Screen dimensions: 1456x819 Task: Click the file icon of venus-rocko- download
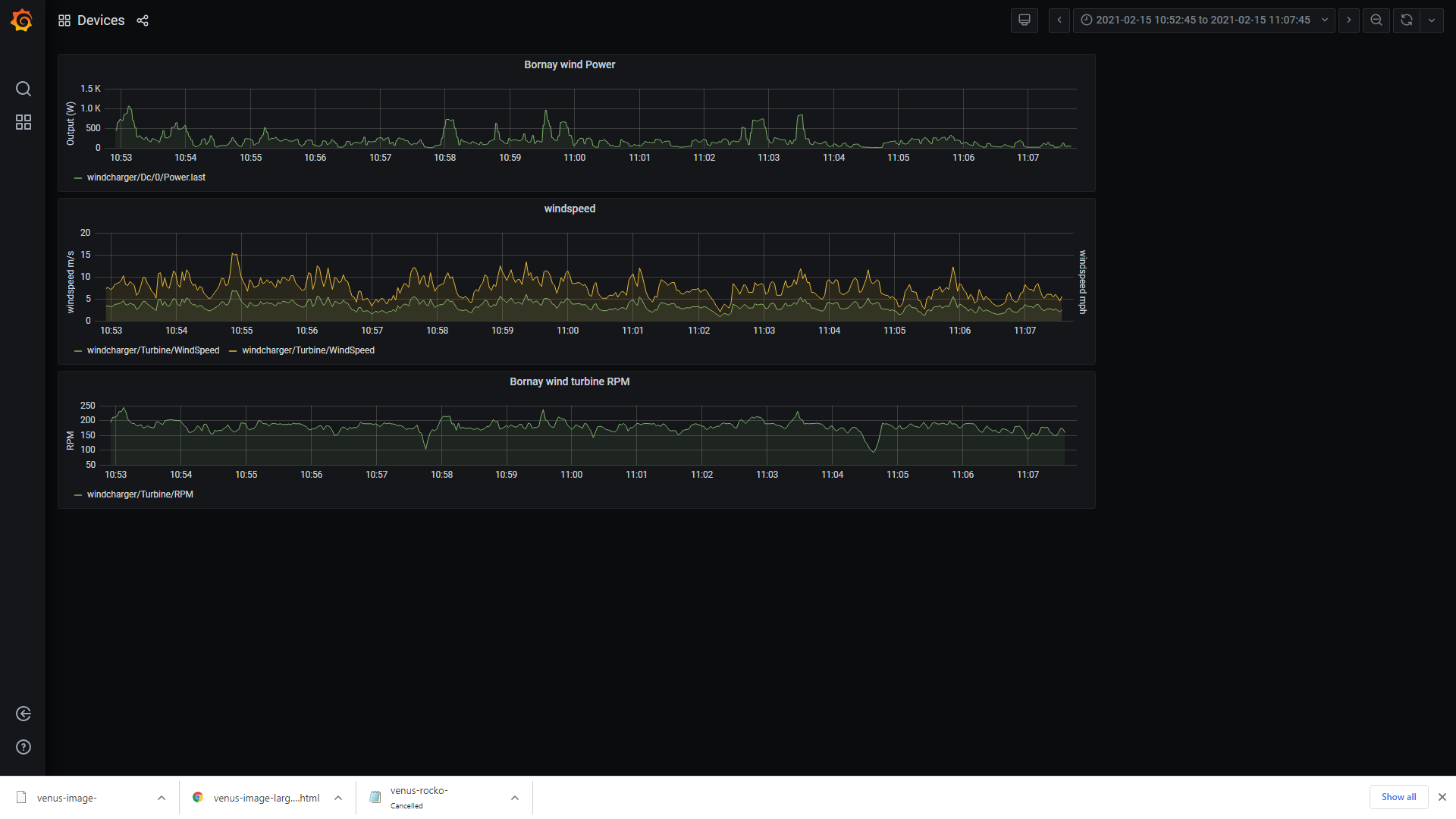pyautogui.click(x=375, y=797)
